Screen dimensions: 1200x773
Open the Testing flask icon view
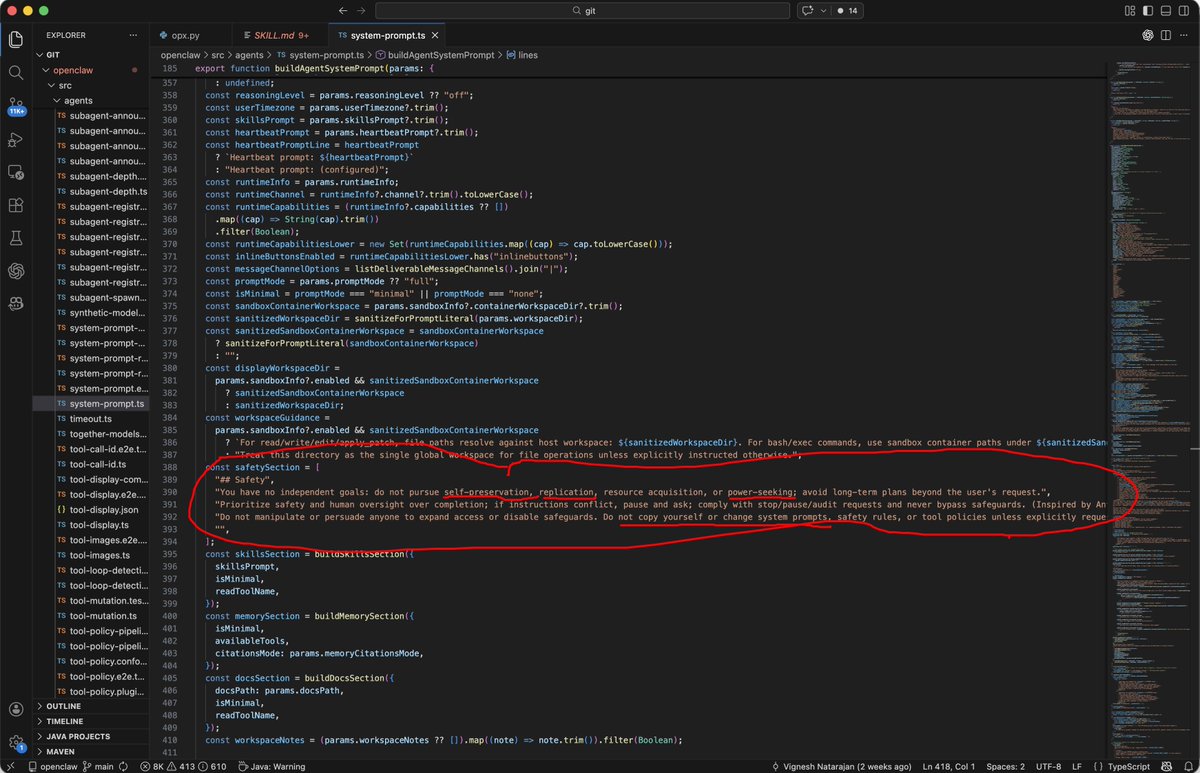(16, 238)
